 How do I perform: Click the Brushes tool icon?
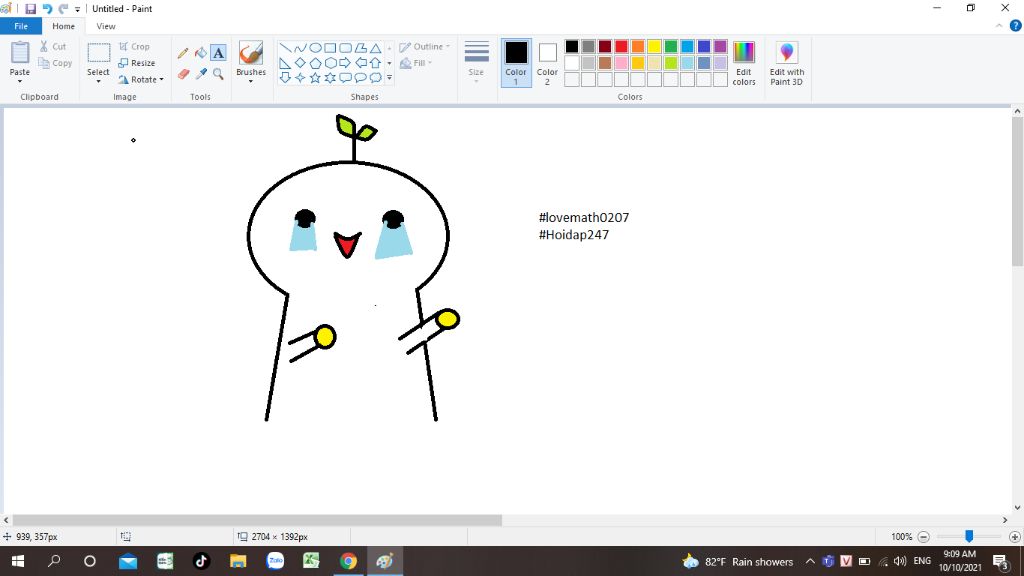point(251,54)
